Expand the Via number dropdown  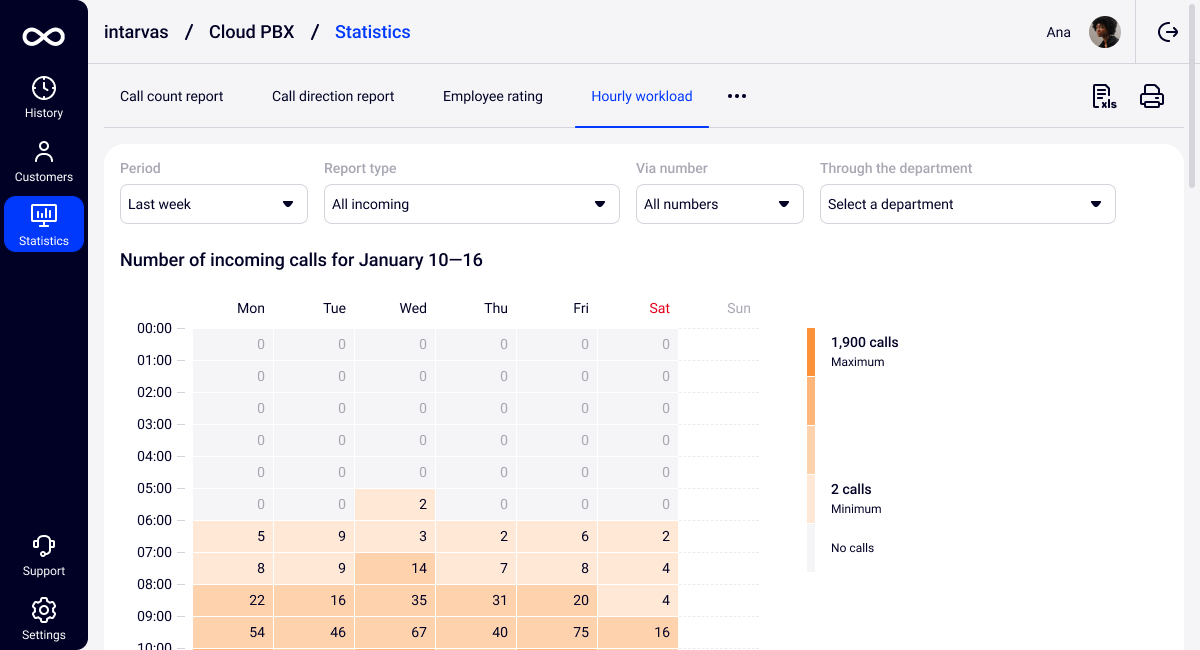pos(719,204)
